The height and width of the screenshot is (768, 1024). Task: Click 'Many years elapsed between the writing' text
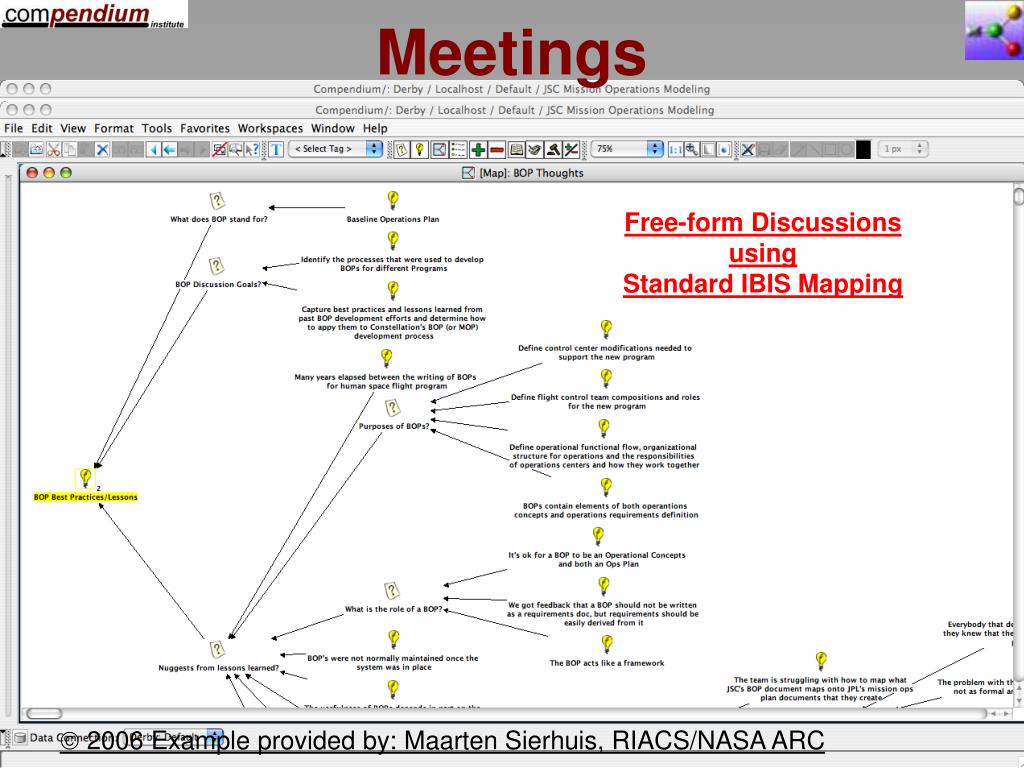pos(385,381)
